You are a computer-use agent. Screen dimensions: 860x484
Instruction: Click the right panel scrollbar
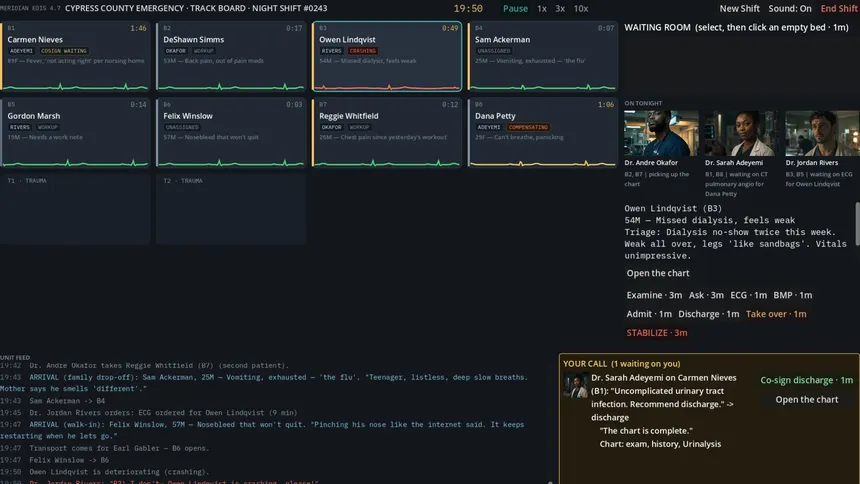coord(857,224)
